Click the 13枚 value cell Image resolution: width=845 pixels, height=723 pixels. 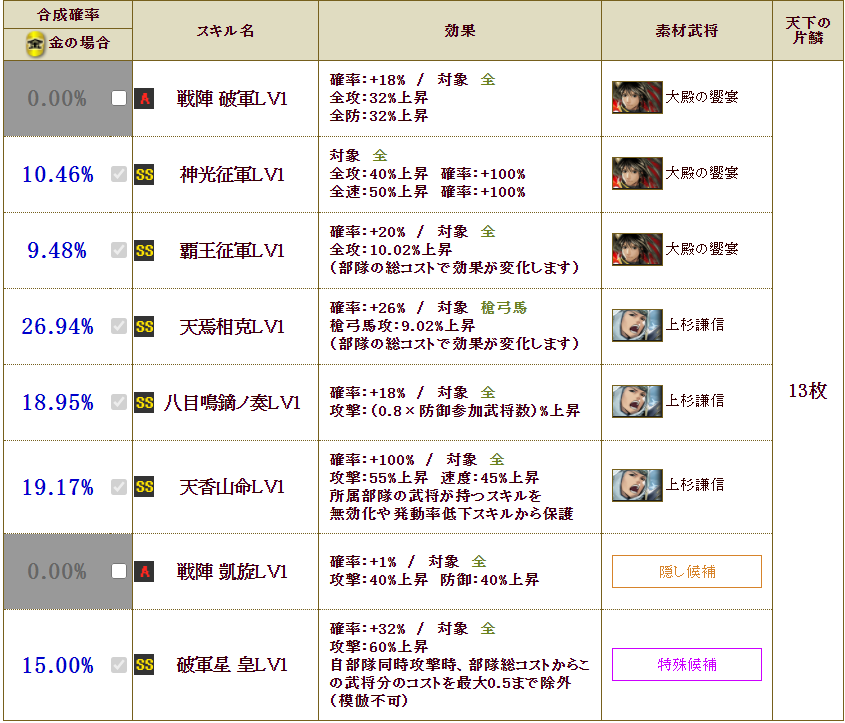808,391
